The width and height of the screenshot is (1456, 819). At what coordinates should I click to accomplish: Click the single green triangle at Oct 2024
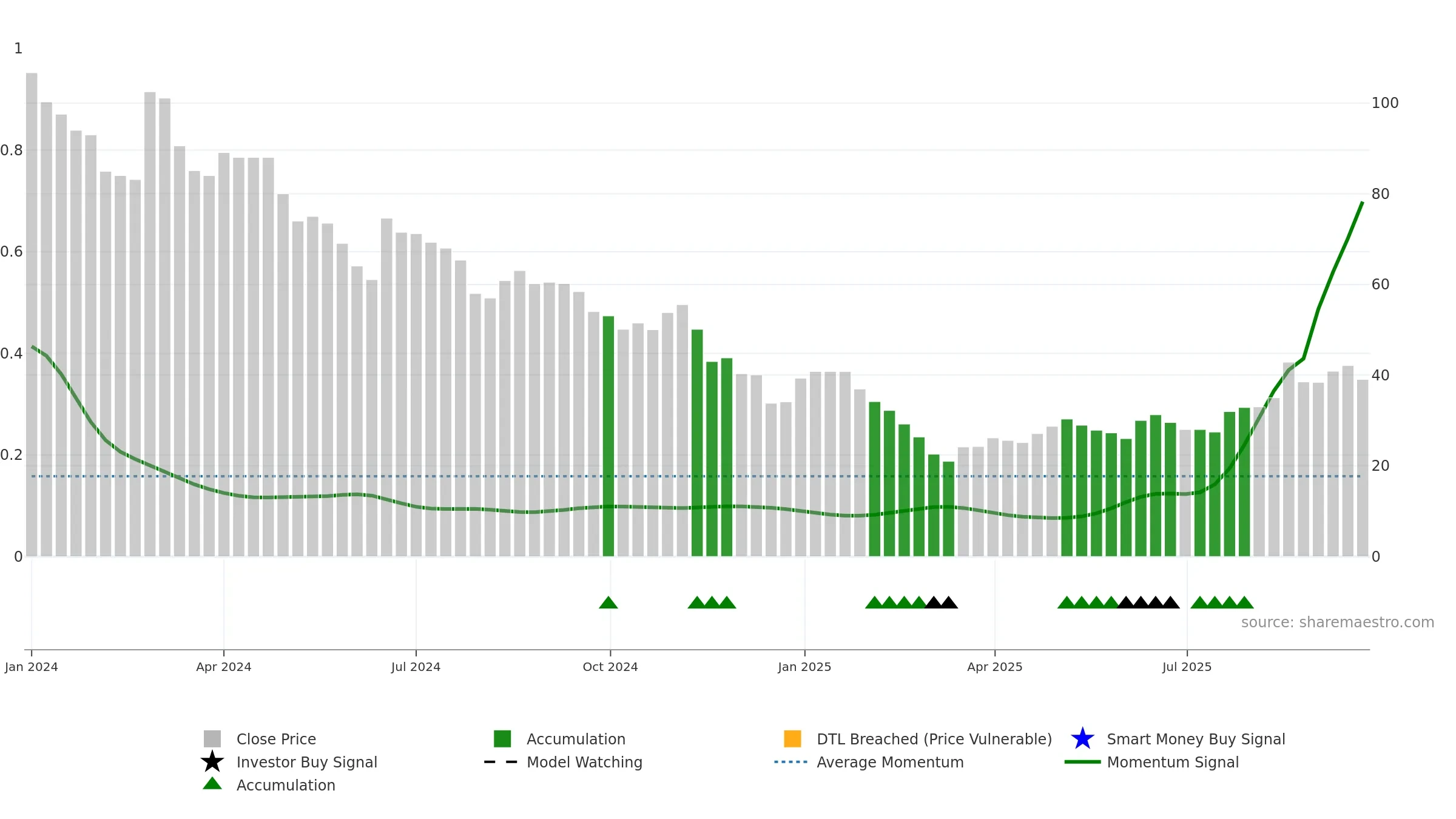pyautogui.click(x=608, y=602)
